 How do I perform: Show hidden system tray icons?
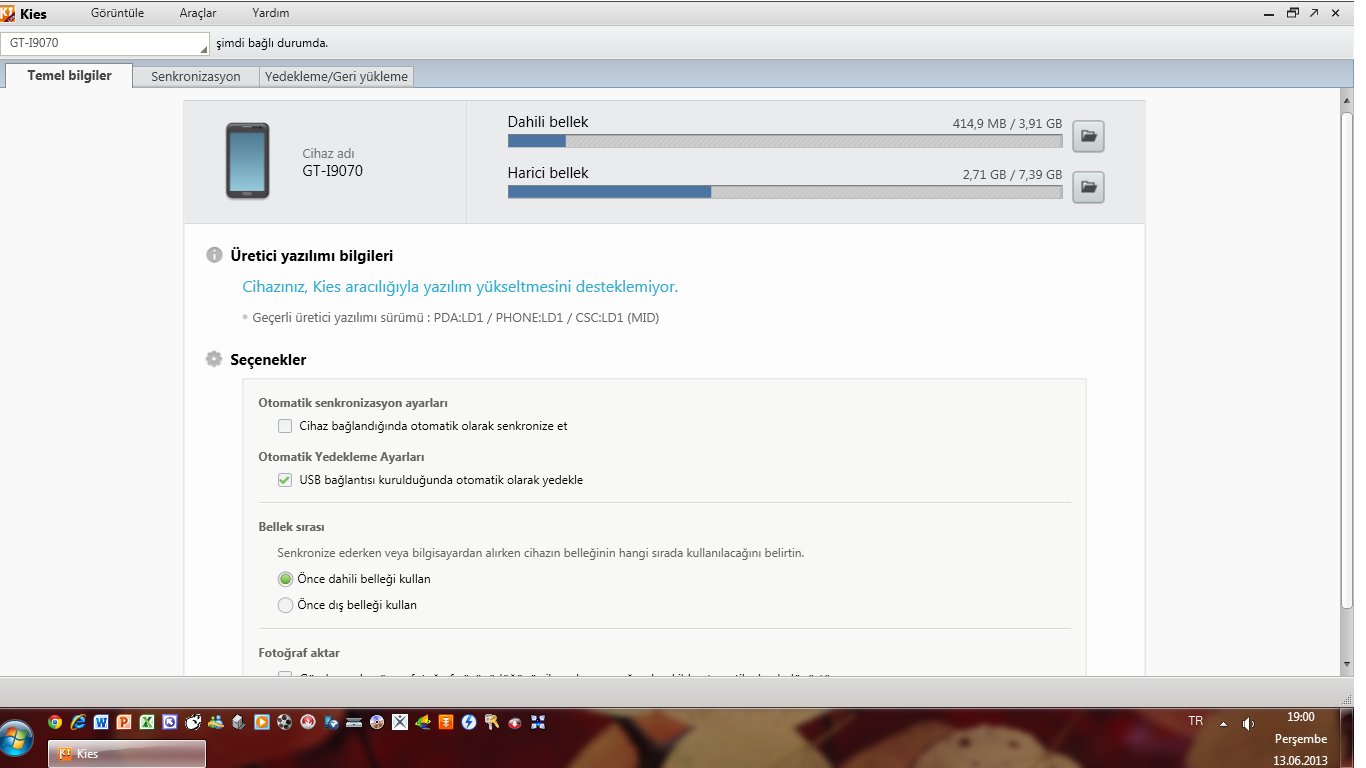click(1223, 723)
